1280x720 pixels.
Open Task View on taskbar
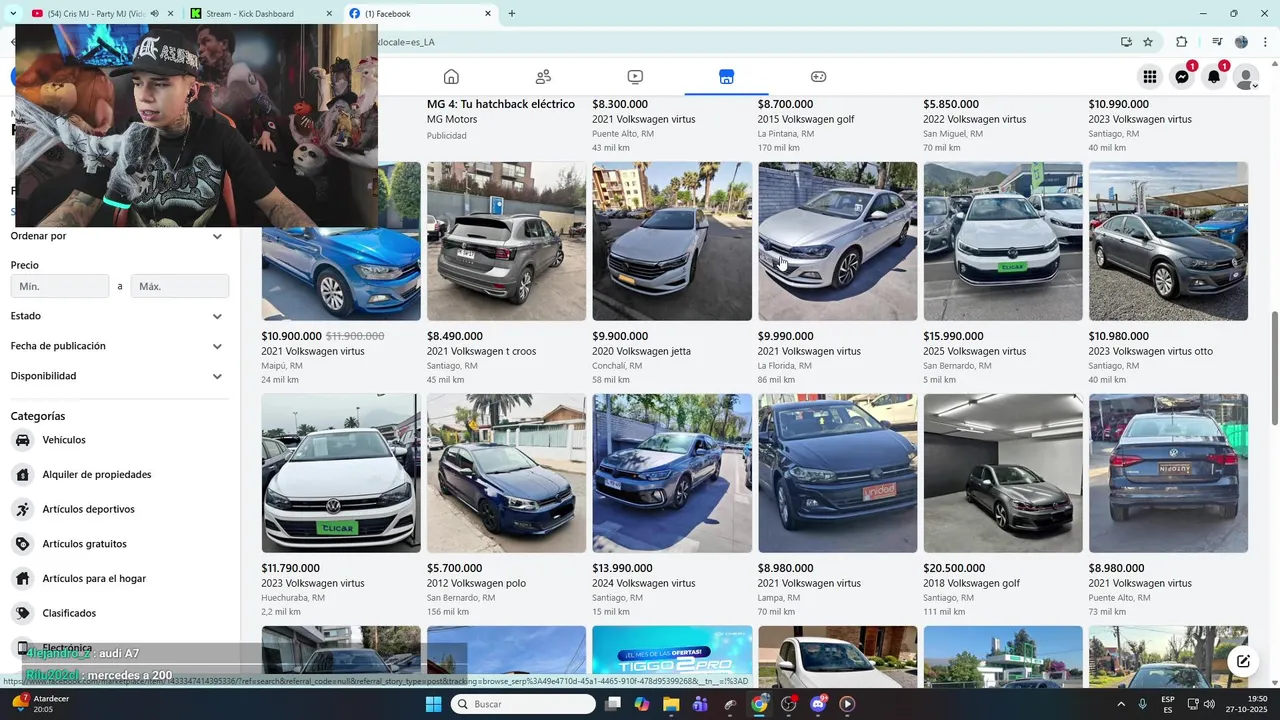coord(613,704)
